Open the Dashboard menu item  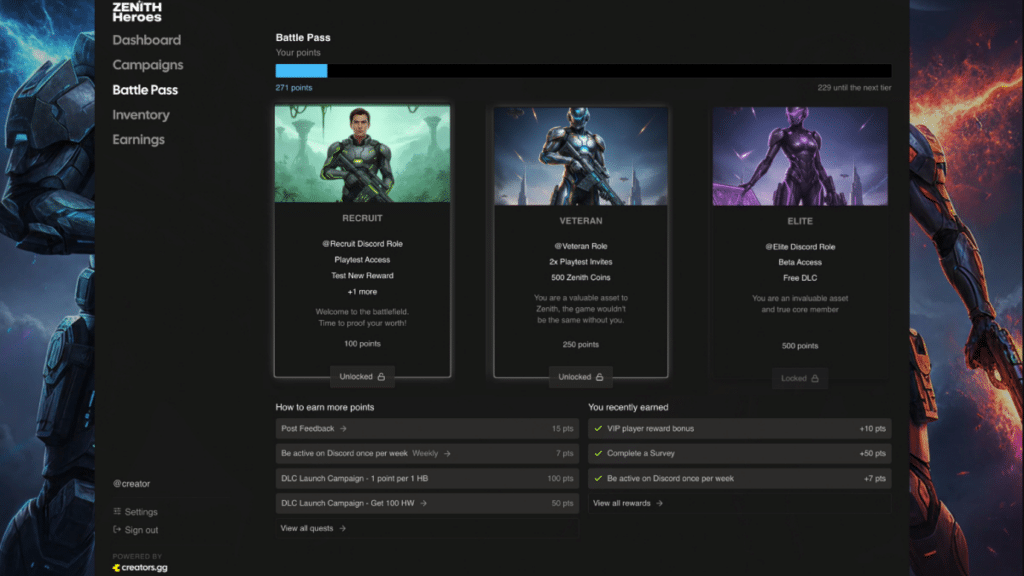146,40
